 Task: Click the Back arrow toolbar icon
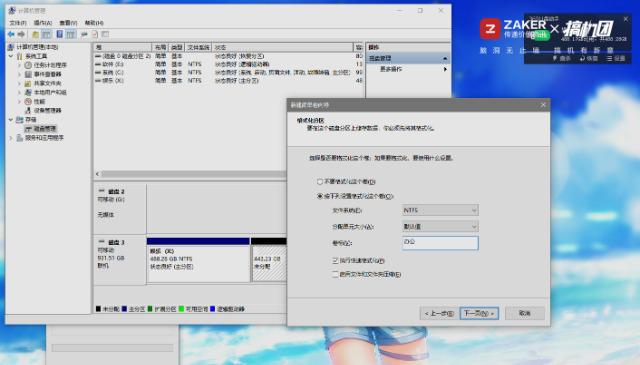[x=11, y=35]
